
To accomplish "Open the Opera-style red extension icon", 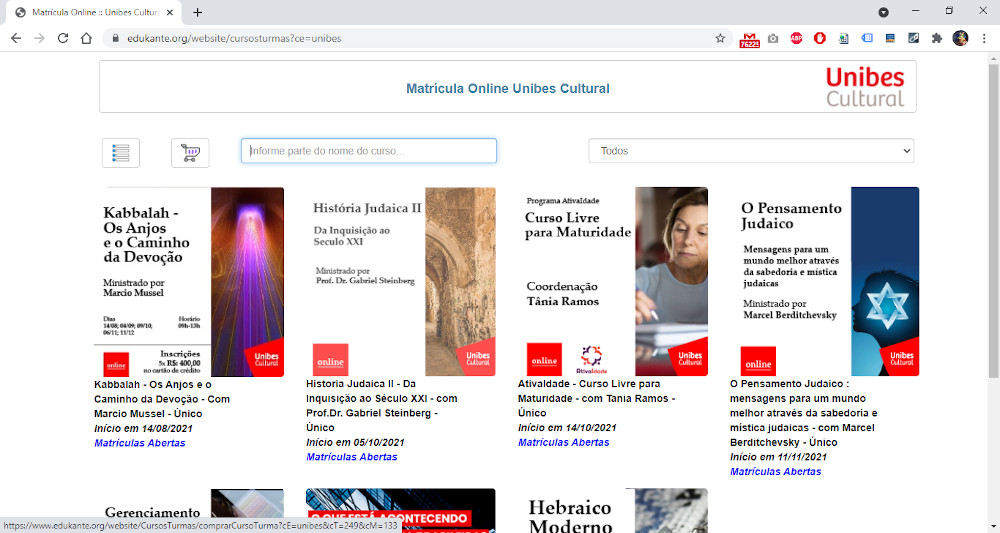I will 820,38.
